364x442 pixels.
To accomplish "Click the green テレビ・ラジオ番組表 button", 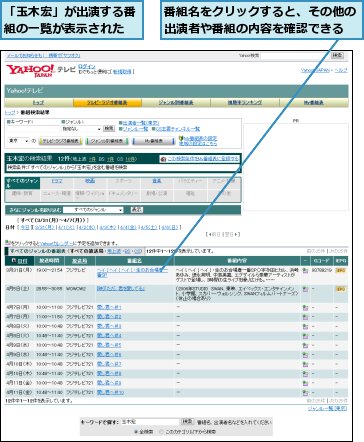I will pos(60,141).
